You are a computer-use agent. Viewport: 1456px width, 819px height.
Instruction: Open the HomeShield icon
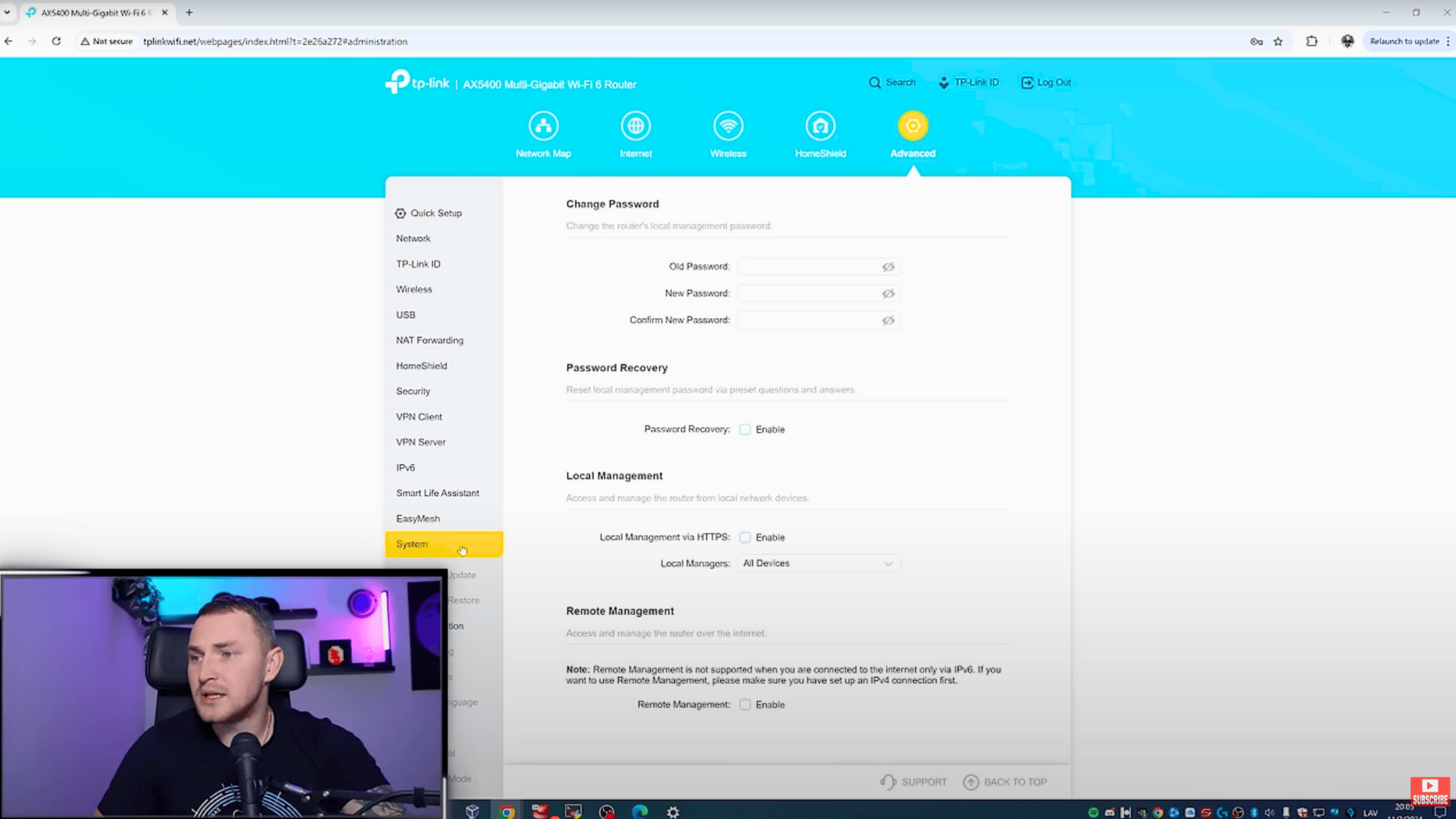click(821, 126)
